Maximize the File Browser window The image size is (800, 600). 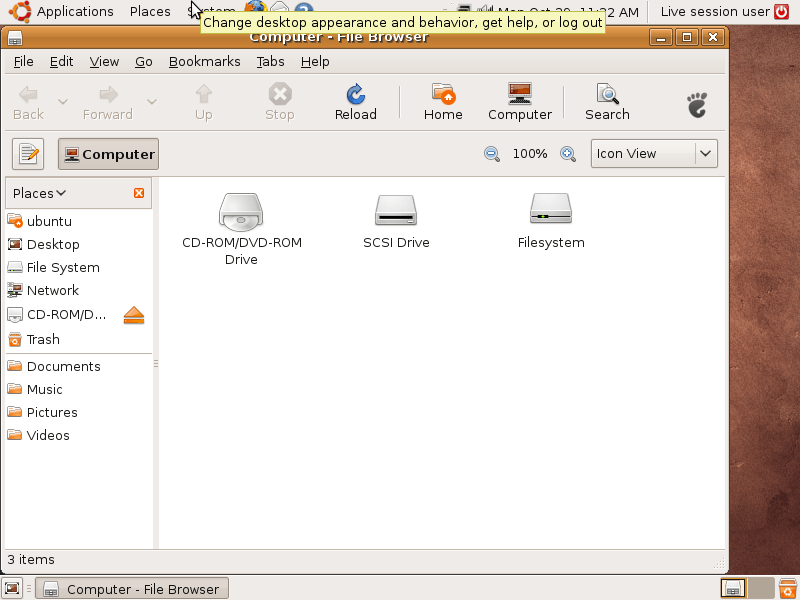(x=687, y=37)
